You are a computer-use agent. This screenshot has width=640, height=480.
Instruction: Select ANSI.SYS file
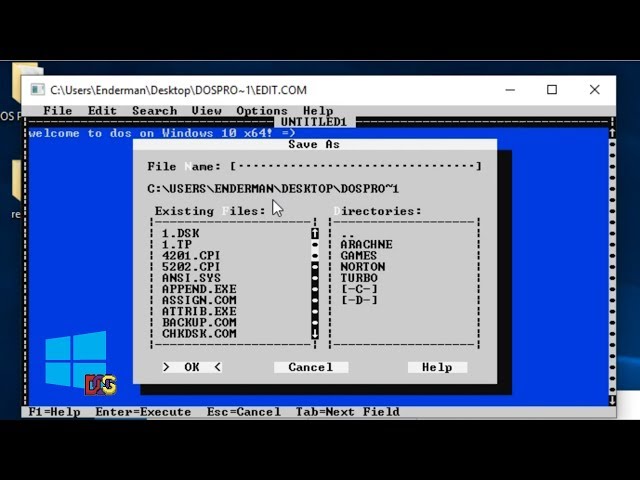(191, 278)
